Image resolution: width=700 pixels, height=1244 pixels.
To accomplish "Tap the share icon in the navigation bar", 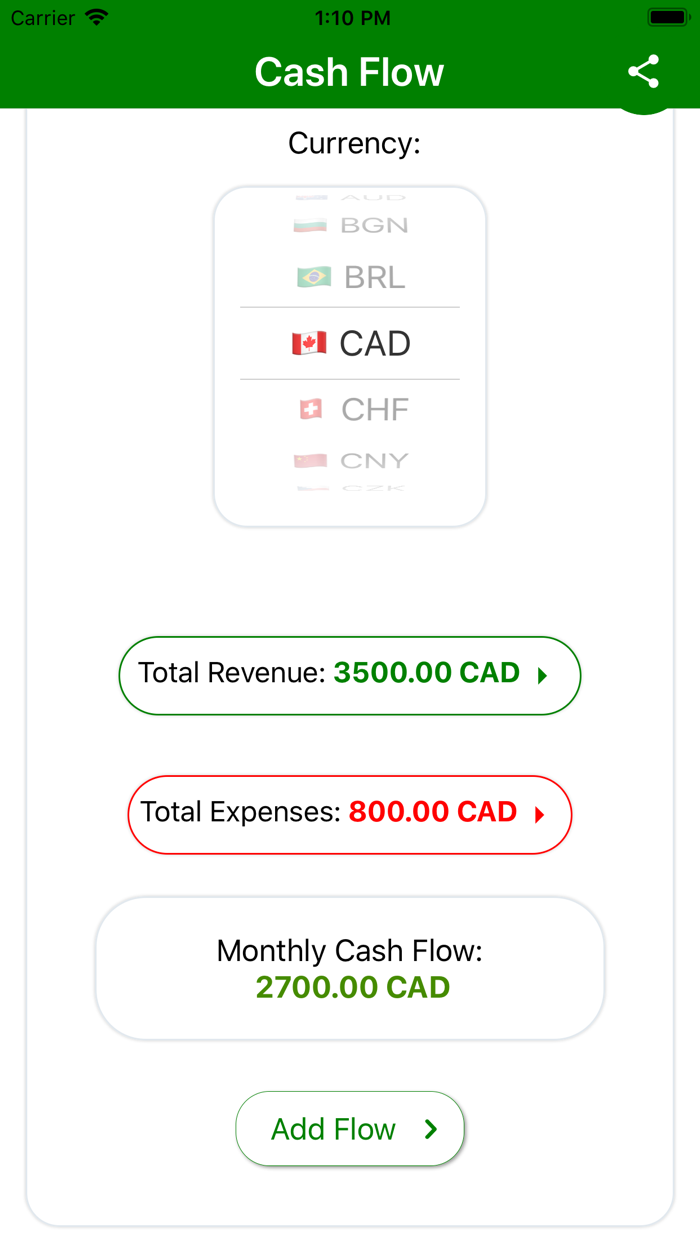I will (643, 71).
